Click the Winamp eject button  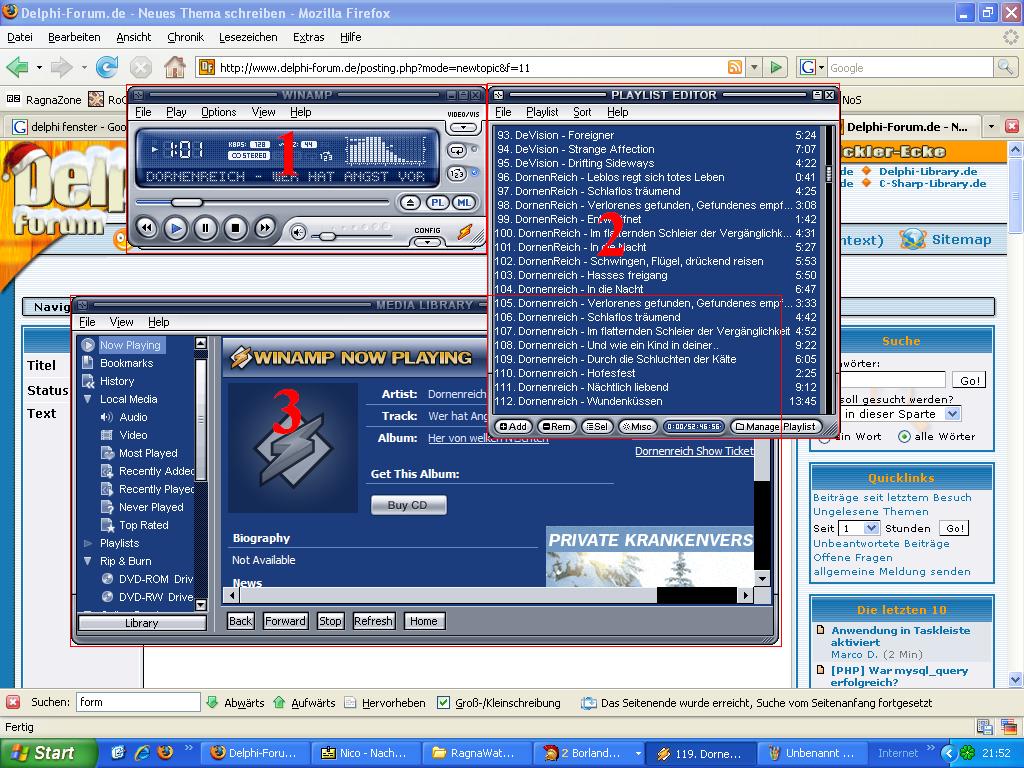tap(411, 203)
